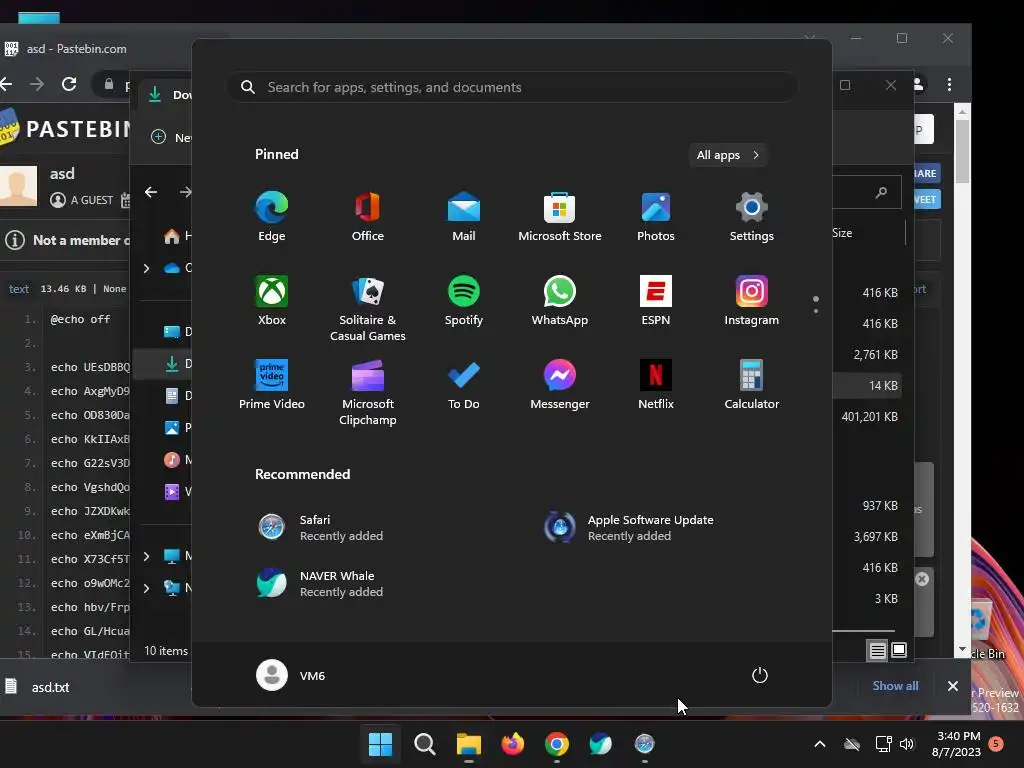The height and width of the screenshot is (768, 1024).
Task: Open Microsoft Store
Action: coord(560,217)
